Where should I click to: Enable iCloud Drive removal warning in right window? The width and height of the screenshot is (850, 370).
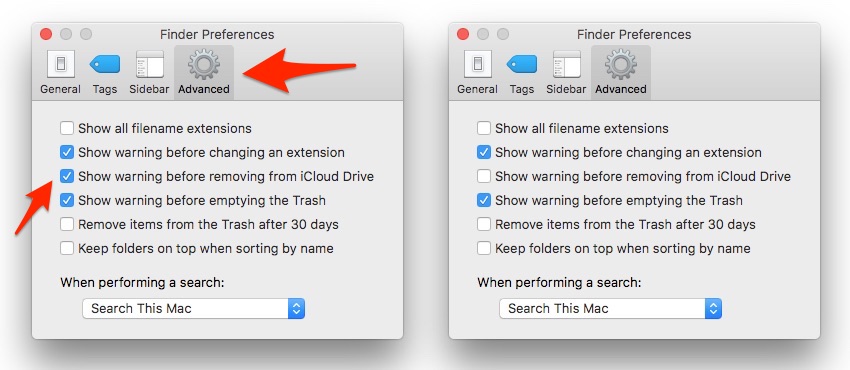[x=484, y=177]
